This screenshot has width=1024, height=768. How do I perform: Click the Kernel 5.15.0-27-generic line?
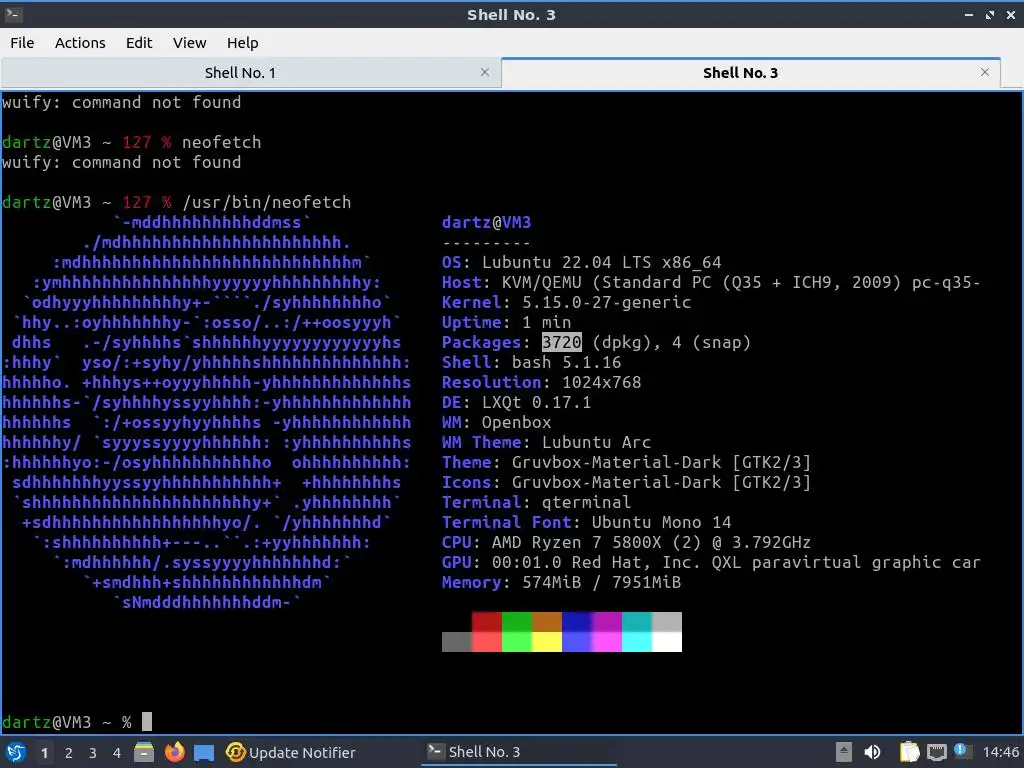point(566,302)
